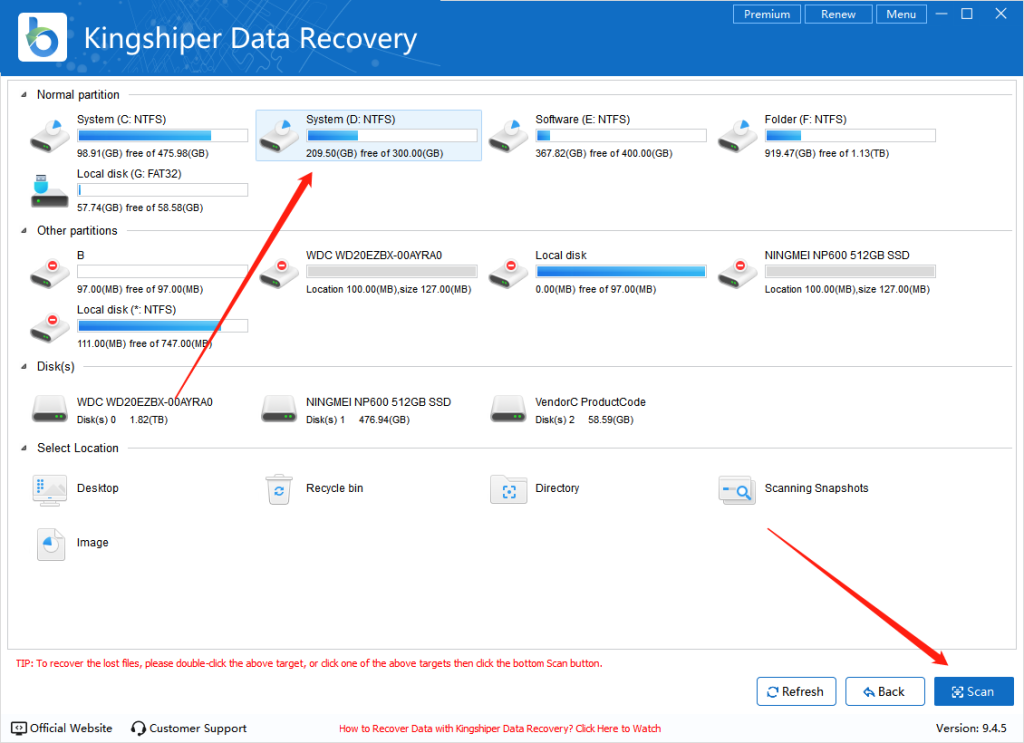Select the Local disk (*: NTFS) drive icon
This screenshot has height=743, width=1024.
(50, 327)
